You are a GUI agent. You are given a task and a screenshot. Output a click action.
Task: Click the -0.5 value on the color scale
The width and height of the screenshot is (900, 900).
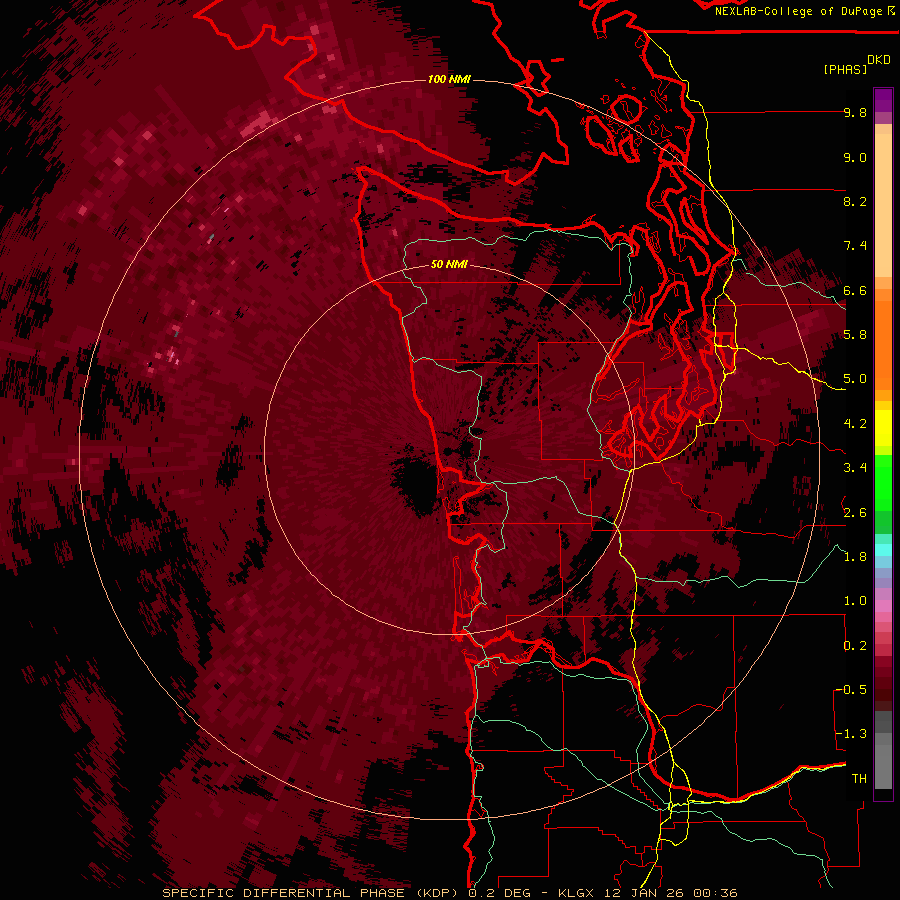tap(851, 690)
